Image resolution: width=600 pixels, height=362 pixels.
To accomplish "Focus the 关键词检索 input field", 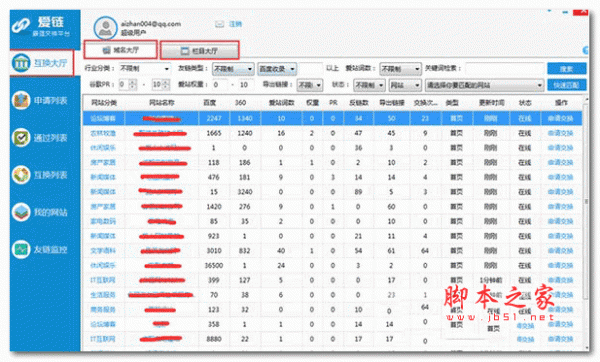I will [504, 69].
